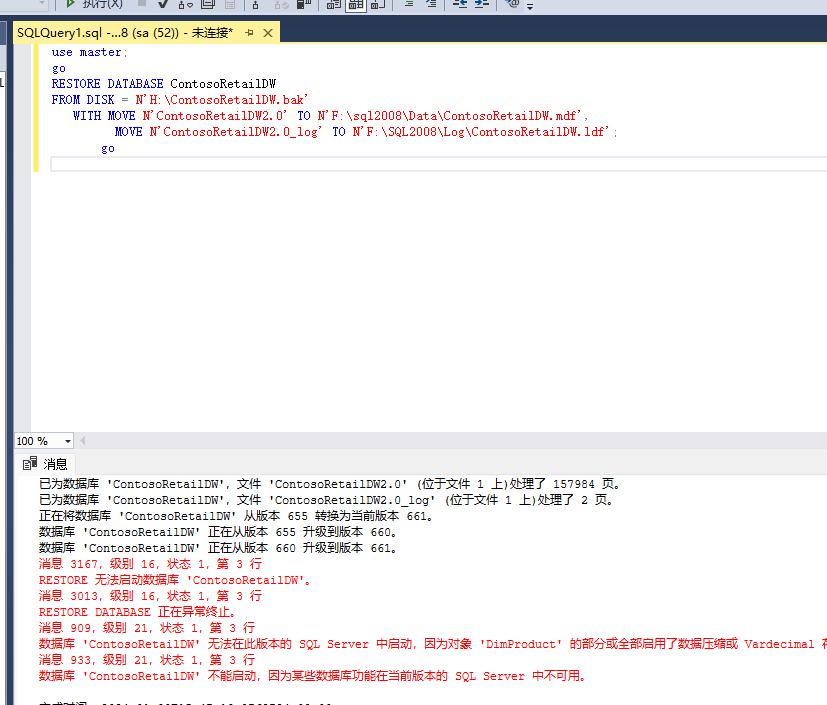Click the FROM DISK ContosoRetailDW.bak line
This screenshot has width=827, height=705.
click(x=180, y=100)
